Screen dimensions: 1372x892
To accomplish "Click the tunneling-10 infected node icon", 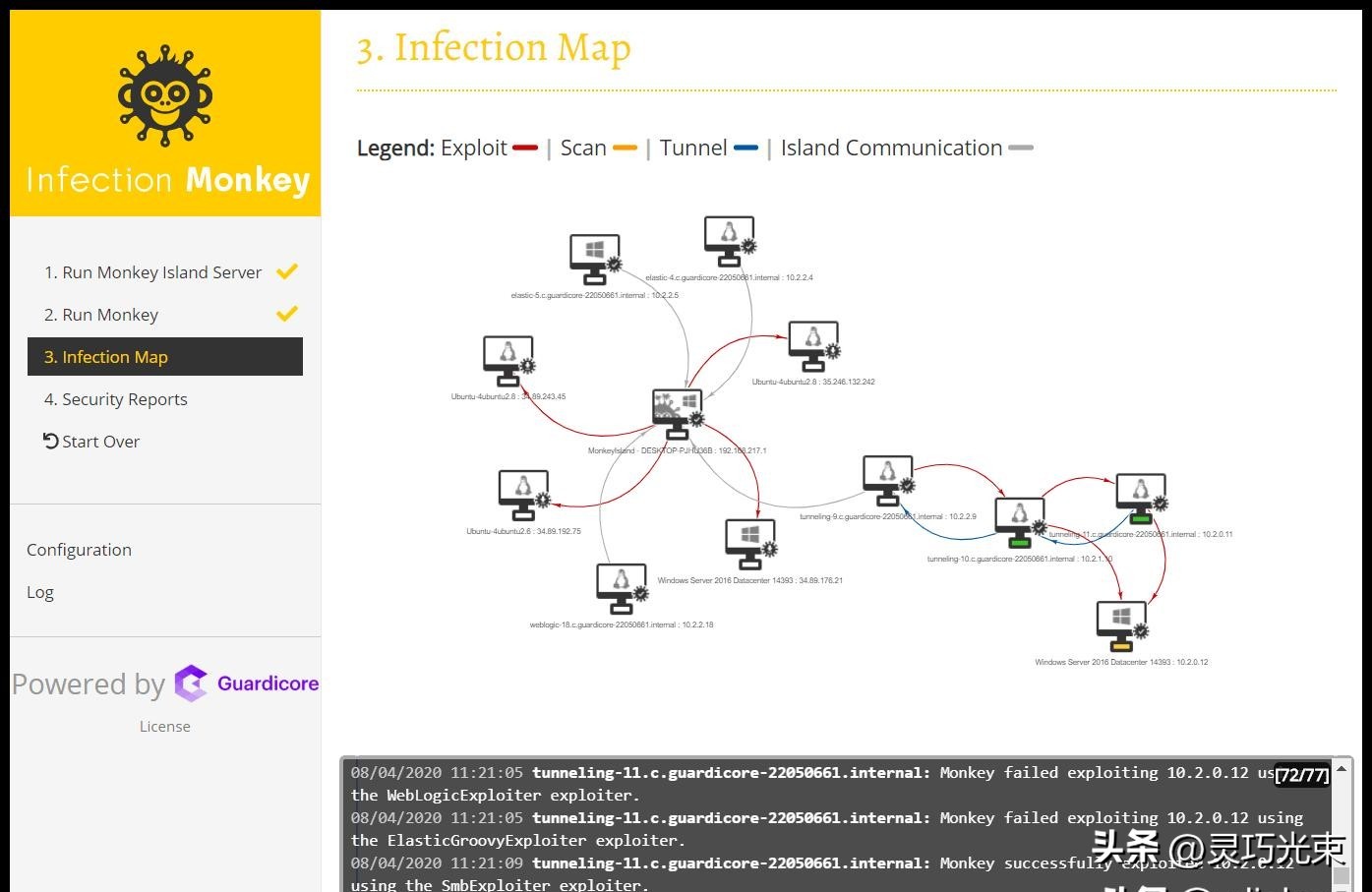I will [1020, 522].
